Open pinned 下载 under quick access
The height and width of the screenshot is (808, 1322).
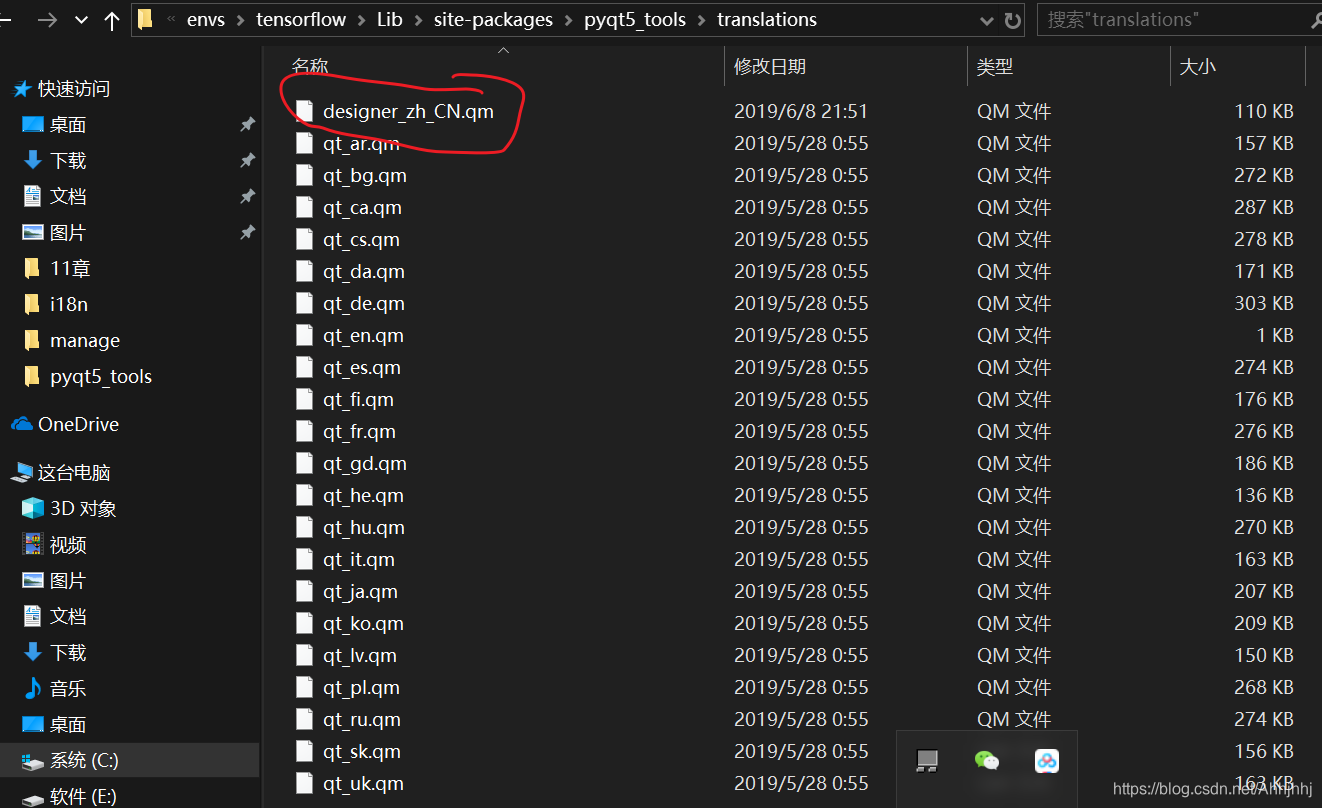pyautogui.click(x=68, y=161)
